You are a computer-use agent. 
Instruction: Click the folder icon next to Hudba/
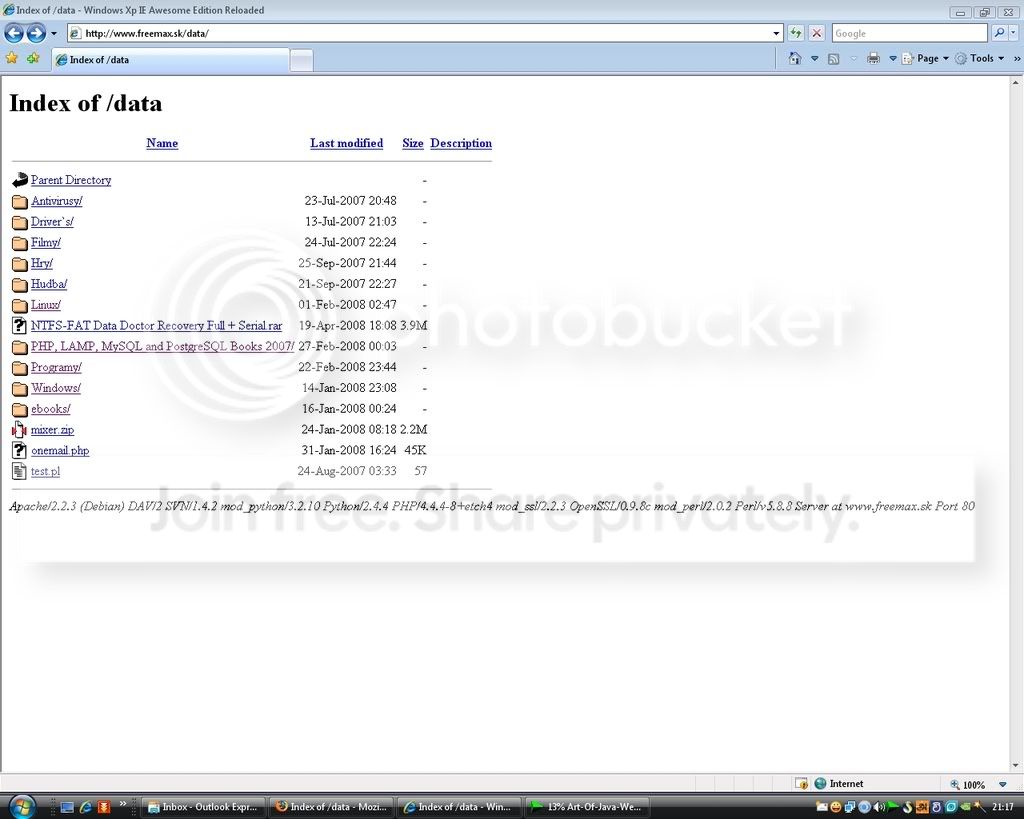[20, 285]
